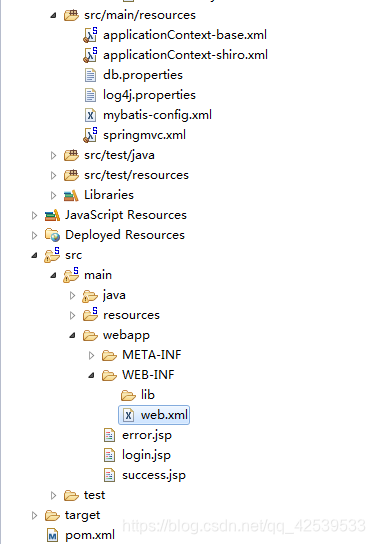
Task: Click the login.jsp file icon
Action: point(109,455)
